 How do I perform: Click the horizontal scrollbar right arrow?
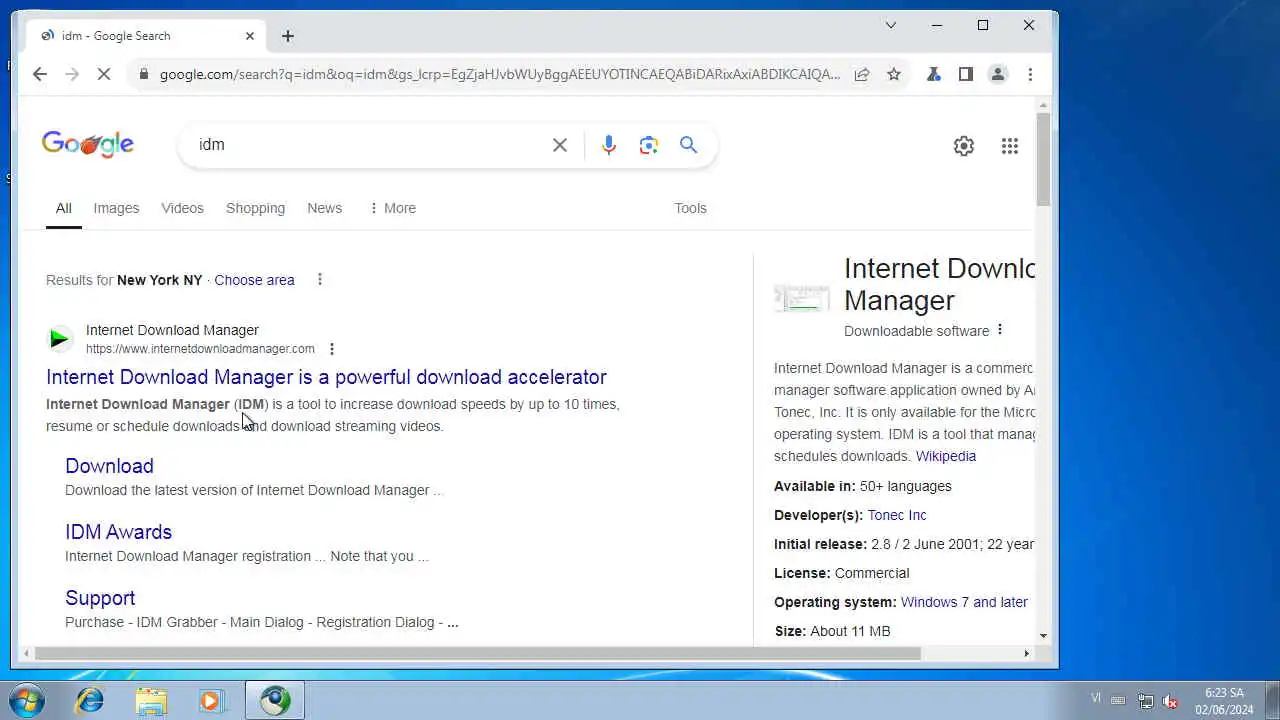pyautogui.click(x=1026, y=653)
